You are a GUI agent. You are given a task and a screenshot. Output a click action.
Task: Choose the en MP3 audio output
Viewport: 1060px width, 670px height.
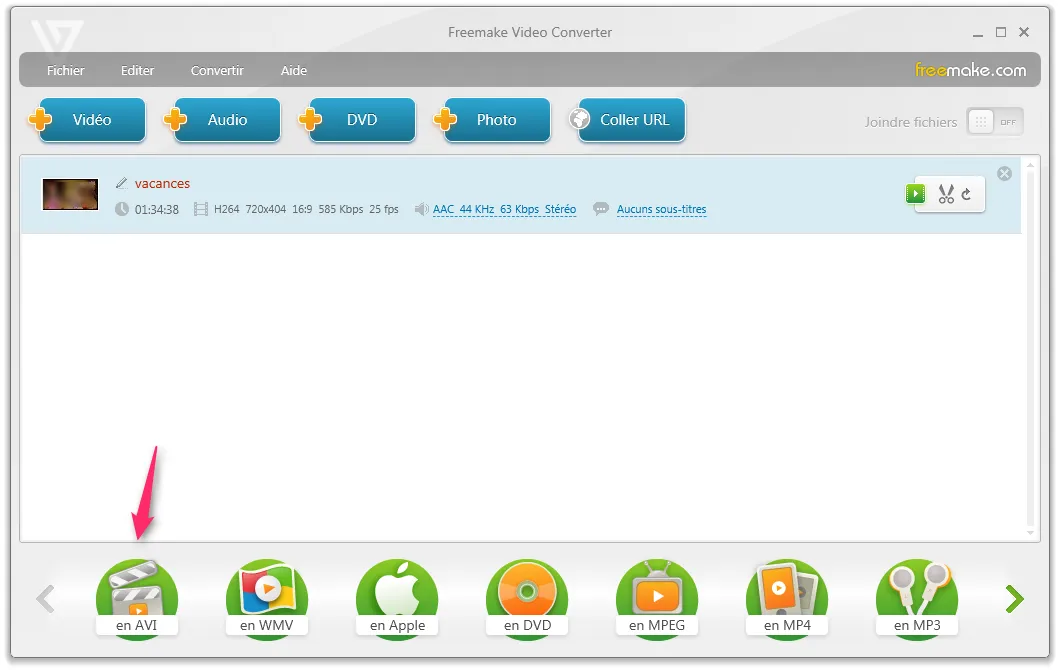[917, 598]
